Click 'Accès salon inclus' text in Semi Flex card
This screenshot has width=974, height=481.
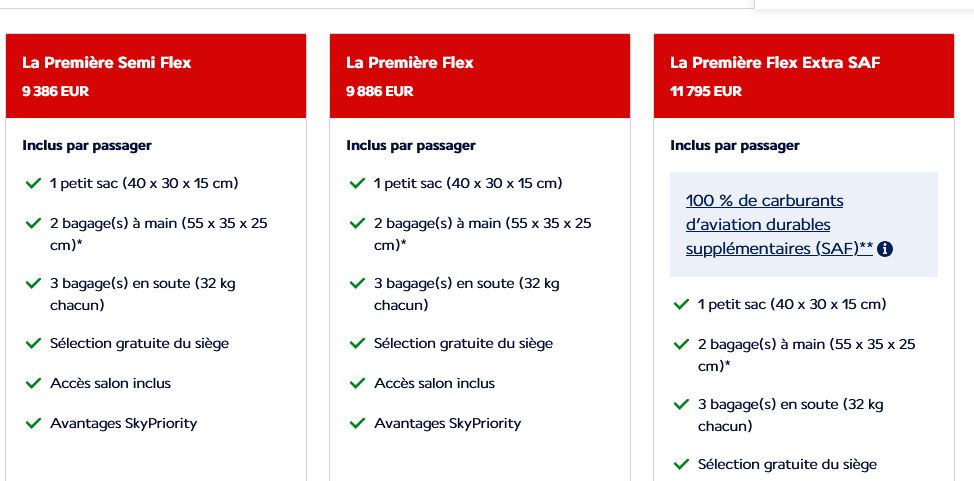click(111, 383)
